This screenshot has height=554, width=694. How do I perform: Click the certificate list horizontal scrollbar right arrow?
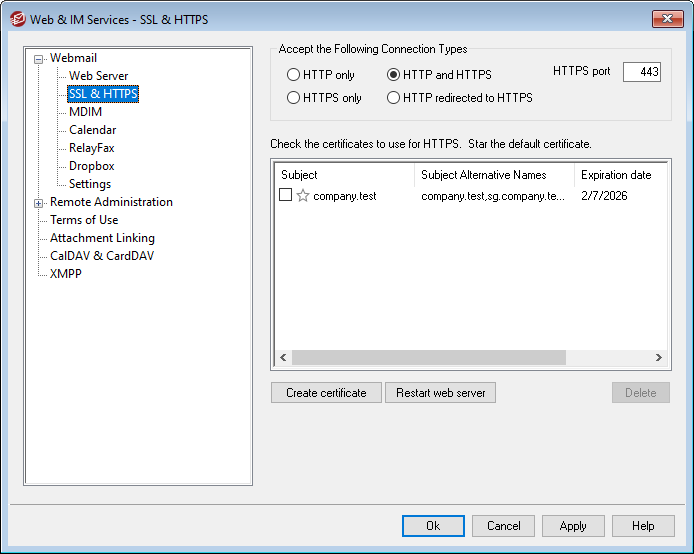pyautogui.click(x=658, y=357)
